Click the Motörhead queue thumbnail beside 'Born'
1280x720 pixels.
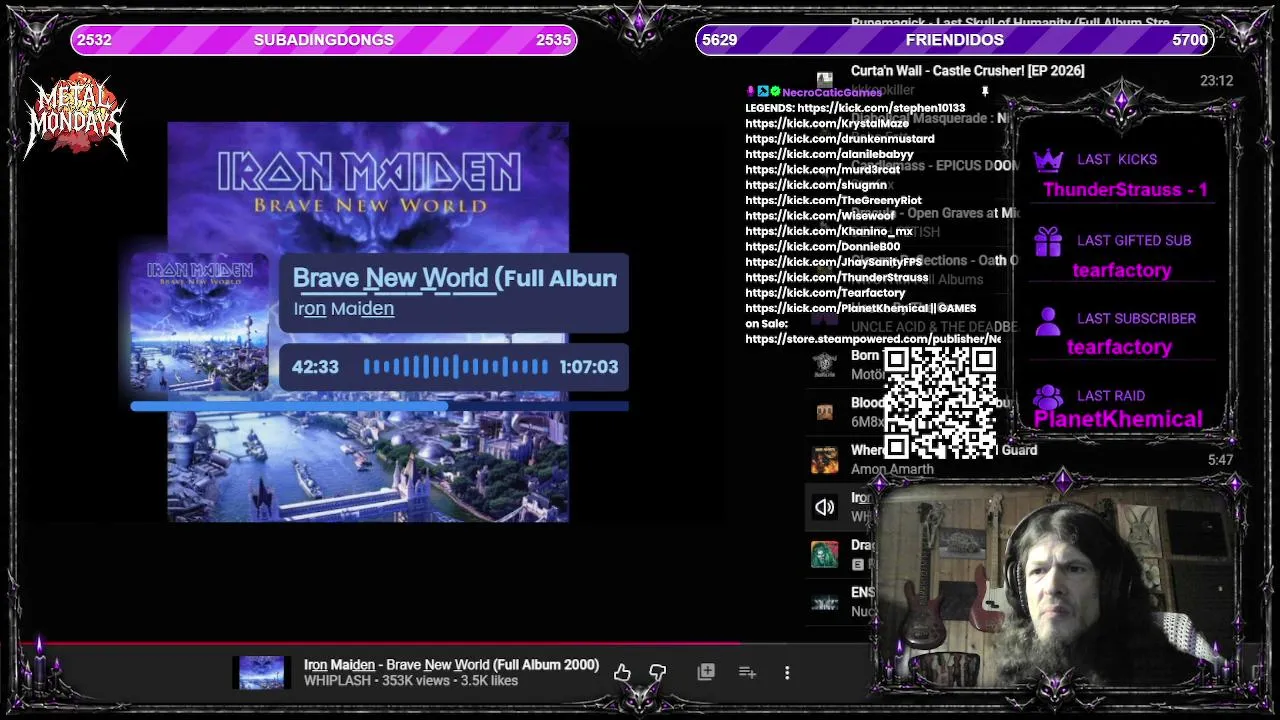(824, 365)
